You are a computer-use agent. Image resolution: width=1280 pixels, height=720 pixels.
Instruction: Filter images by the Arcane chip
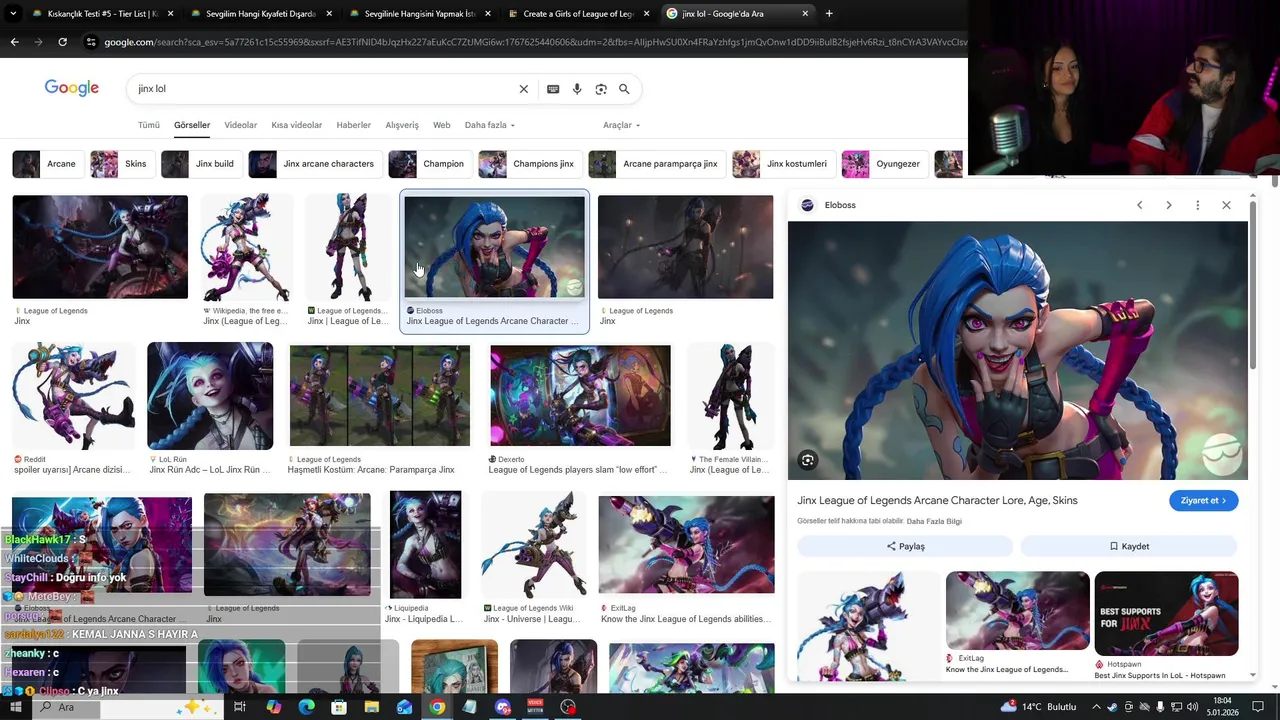47,164
